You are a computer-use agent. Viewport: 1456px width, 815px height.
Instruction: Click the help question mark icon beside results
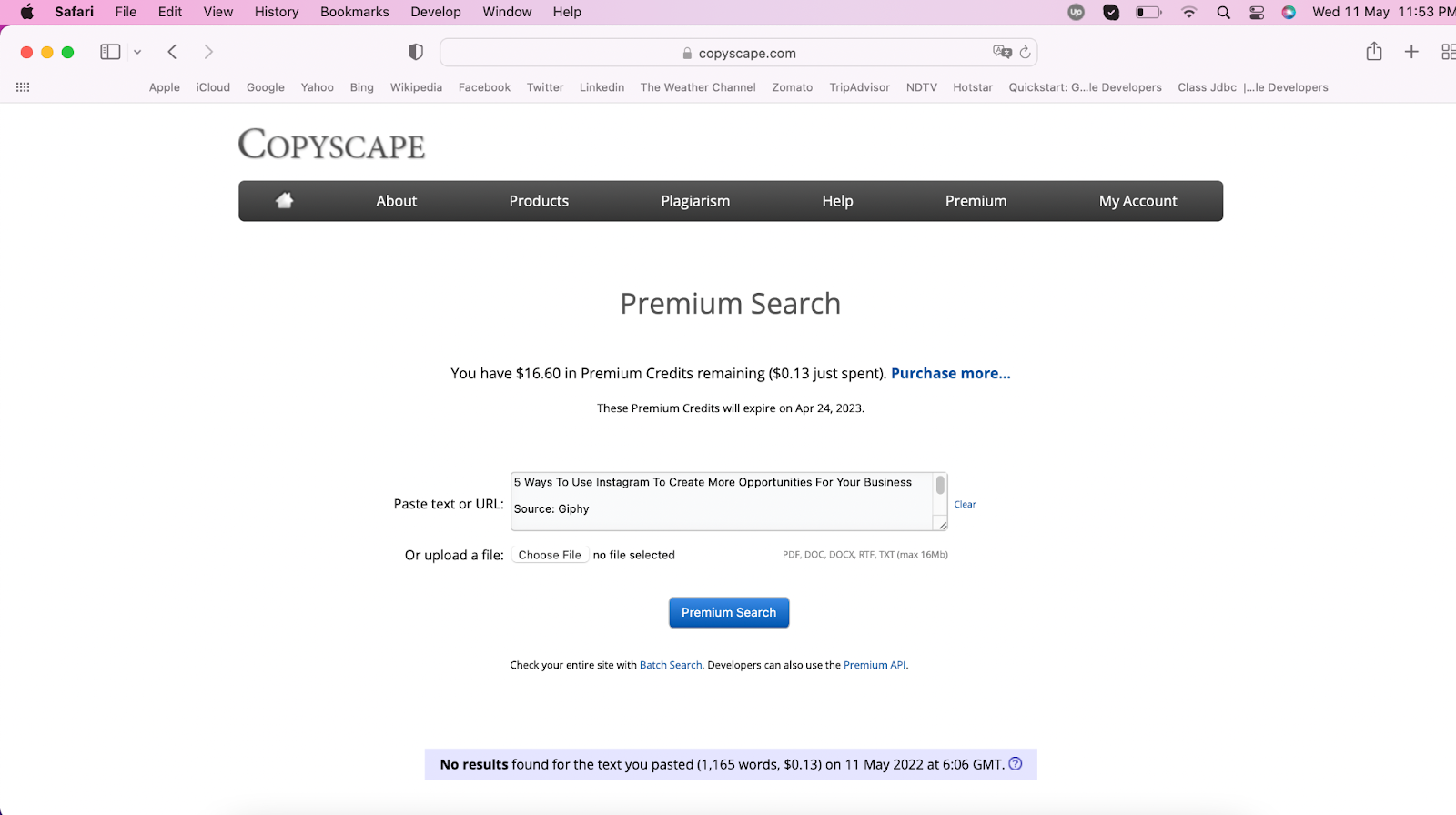(1016, 764)
